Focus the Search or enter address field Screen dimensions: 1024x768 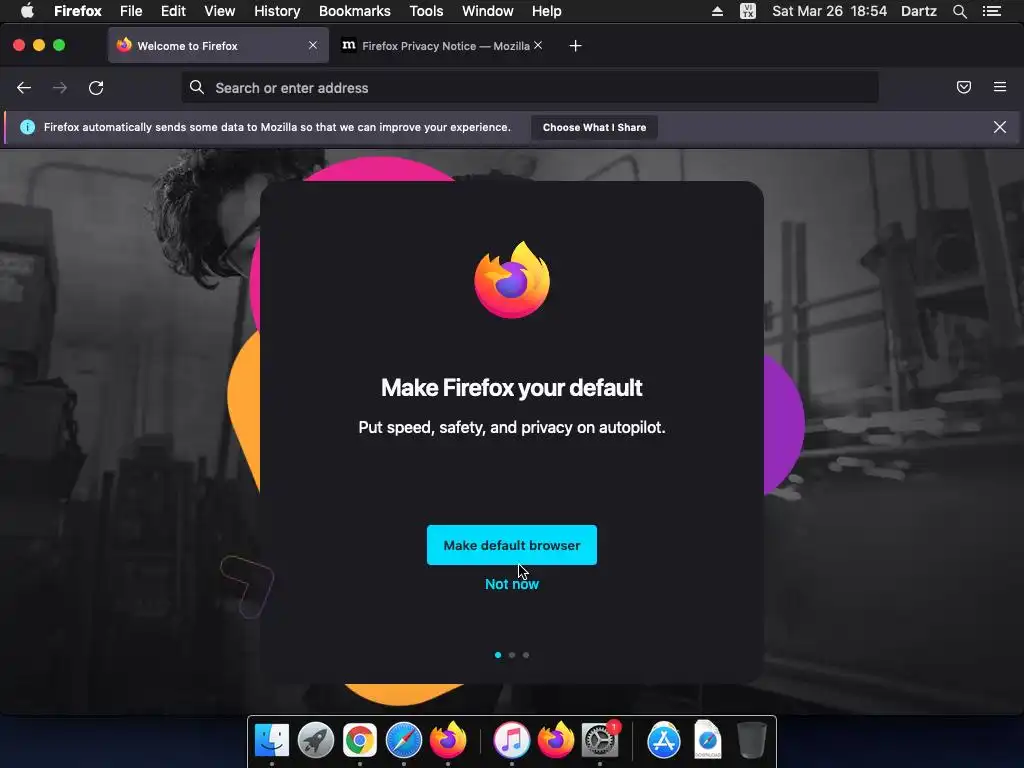pos(530,88)
